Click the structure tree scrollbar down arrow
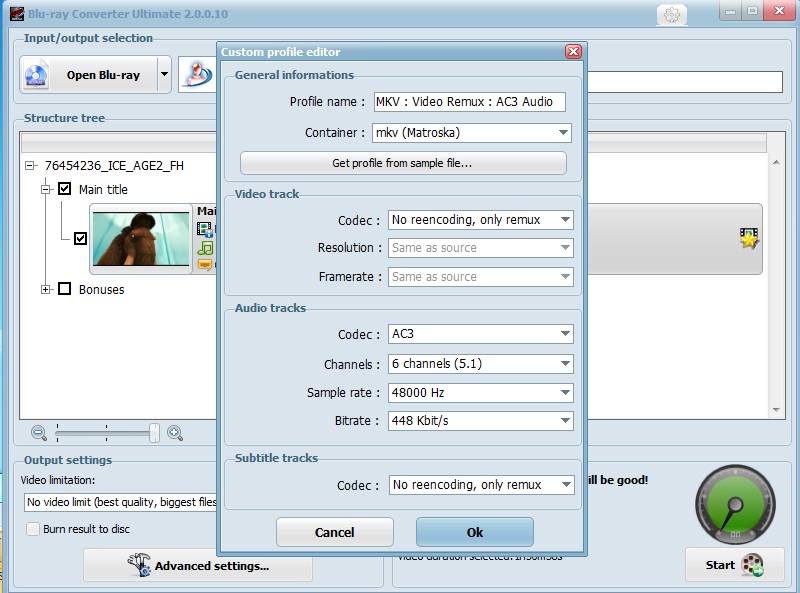Screen dimensions: 800x593 [x=776, y=410]
